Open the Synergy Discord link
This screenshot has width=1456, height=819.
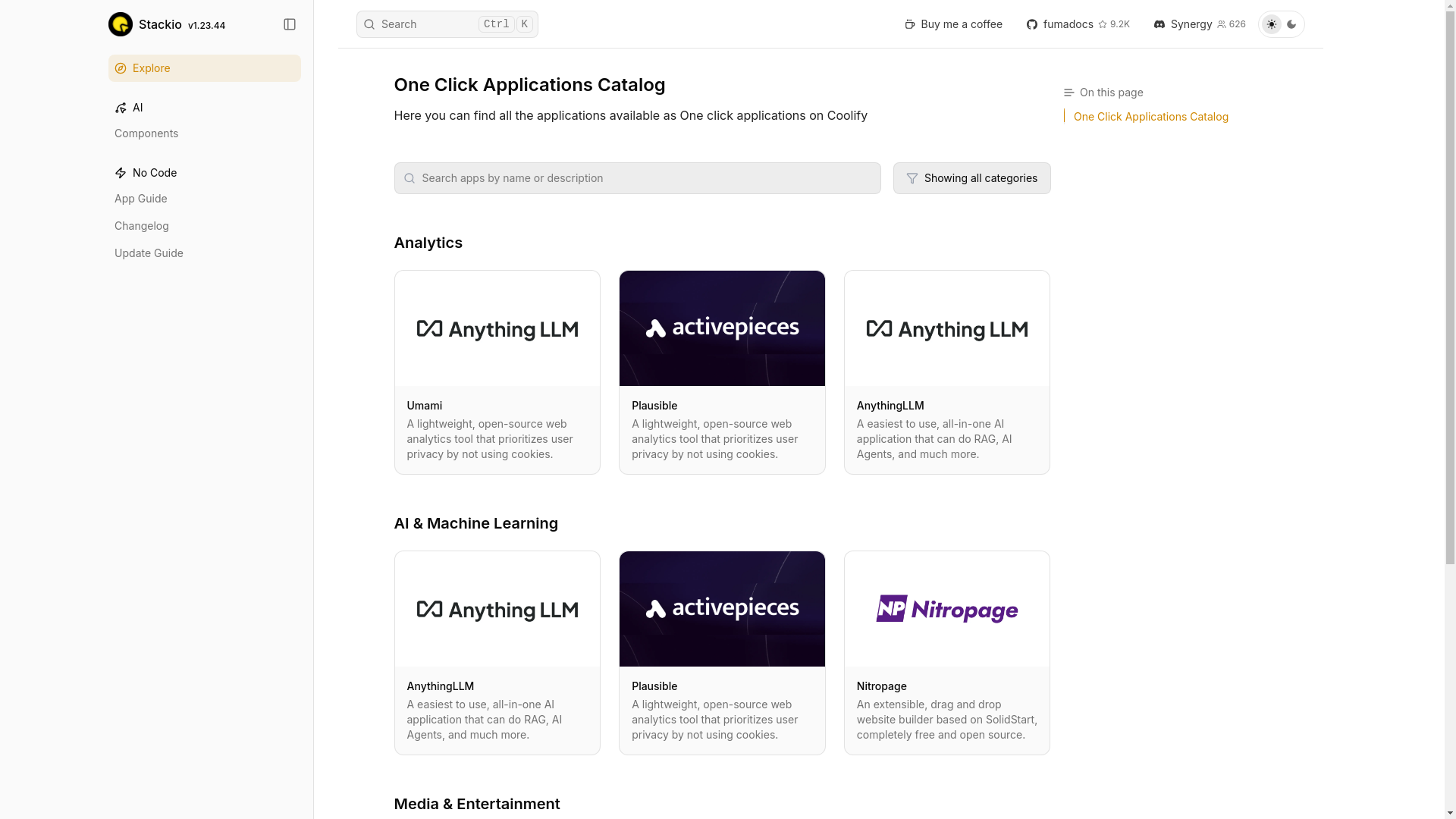pos(1200,24)
